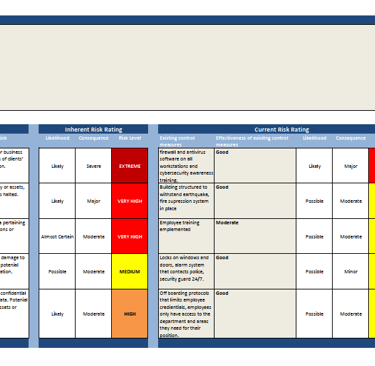Select the Severe consequence cell
This screenshot has width=375, height=366.
(x=94, y=166)
